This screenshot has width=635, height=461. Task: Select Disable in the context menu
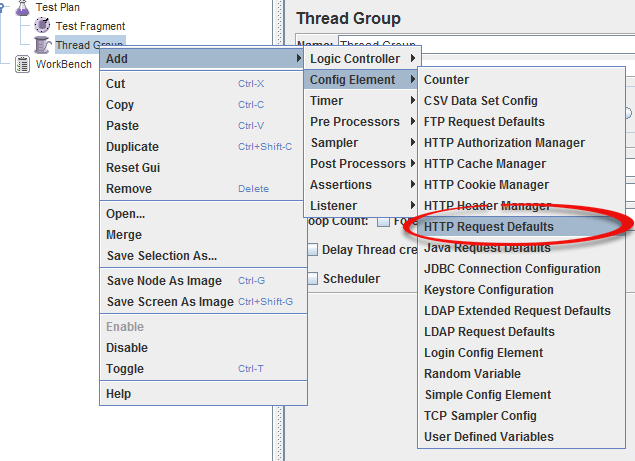pos(127,348)
